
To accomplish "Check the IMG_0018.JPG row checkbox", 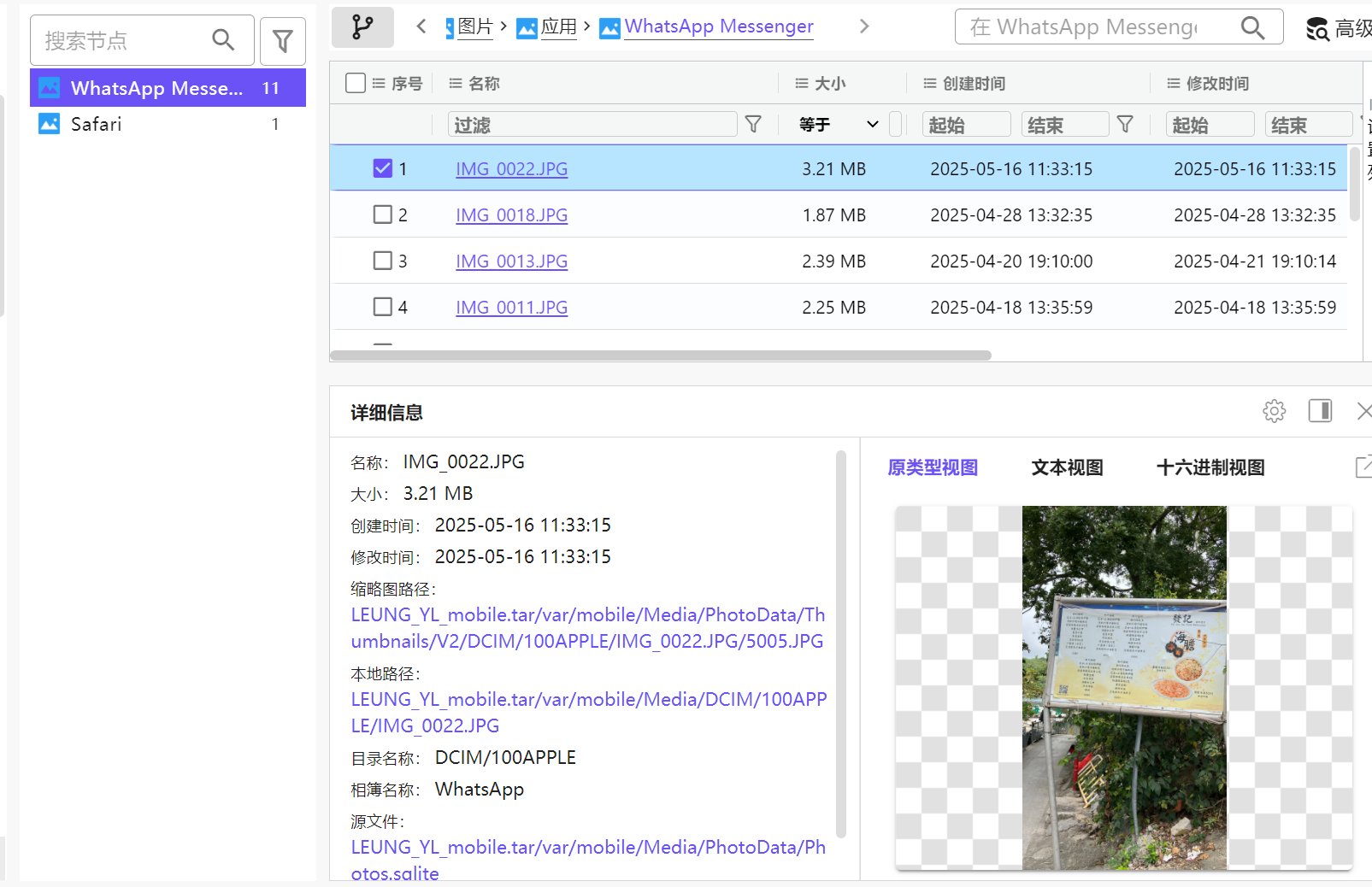I will pos(382,214).
